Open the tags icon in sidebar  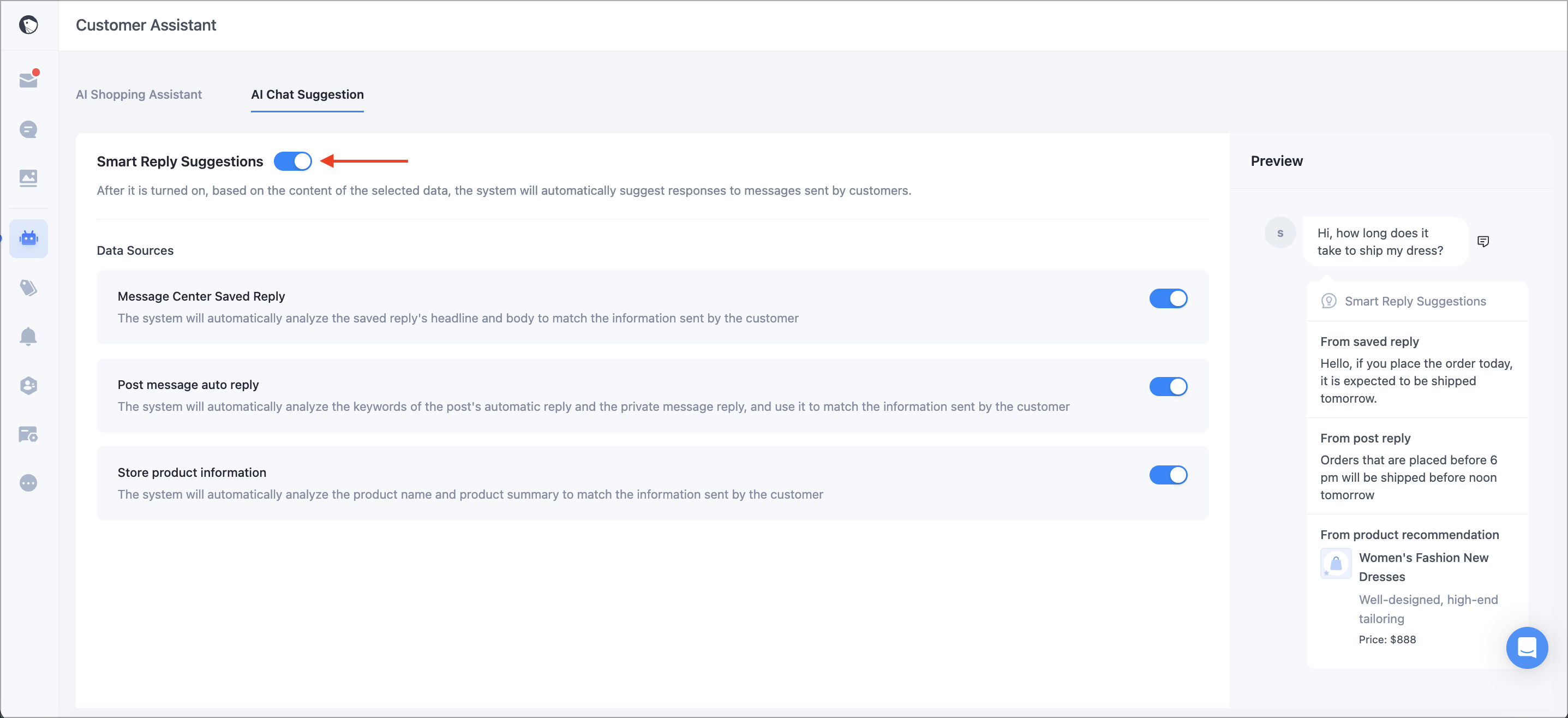tap(28, 287)
